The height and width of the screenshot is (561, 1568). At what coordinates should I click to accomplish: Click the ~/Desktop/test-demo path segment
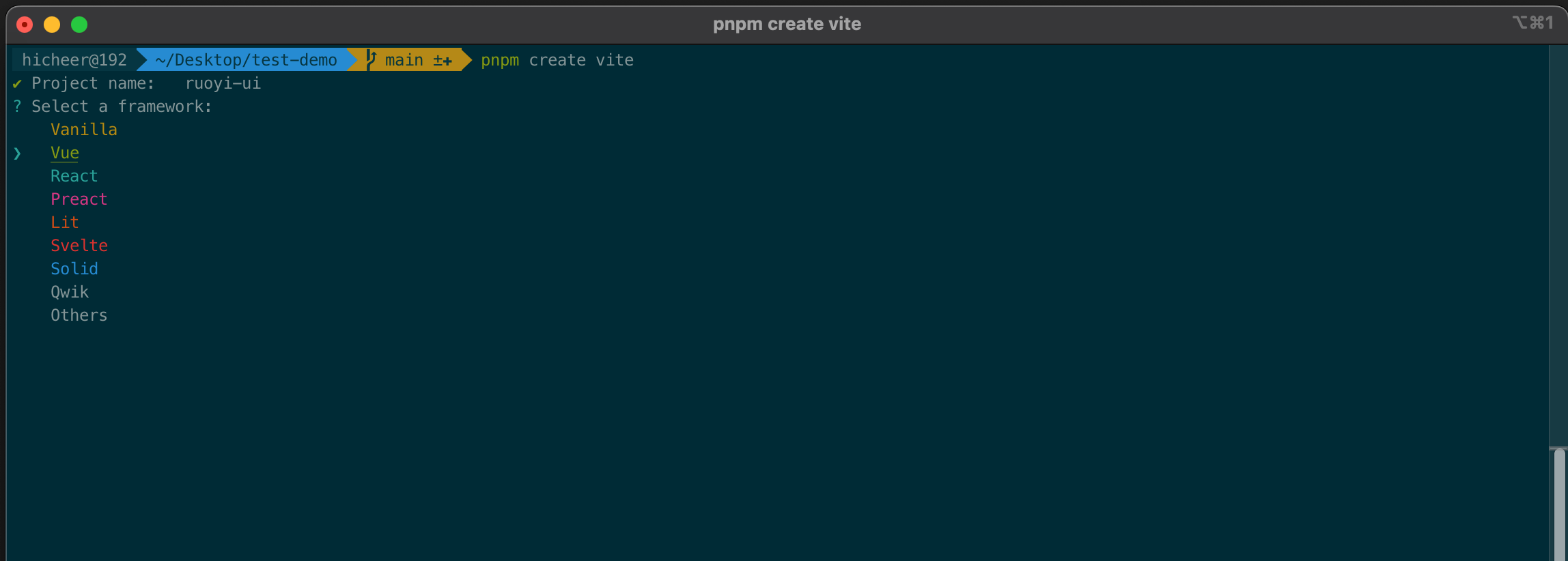[246, 60]
